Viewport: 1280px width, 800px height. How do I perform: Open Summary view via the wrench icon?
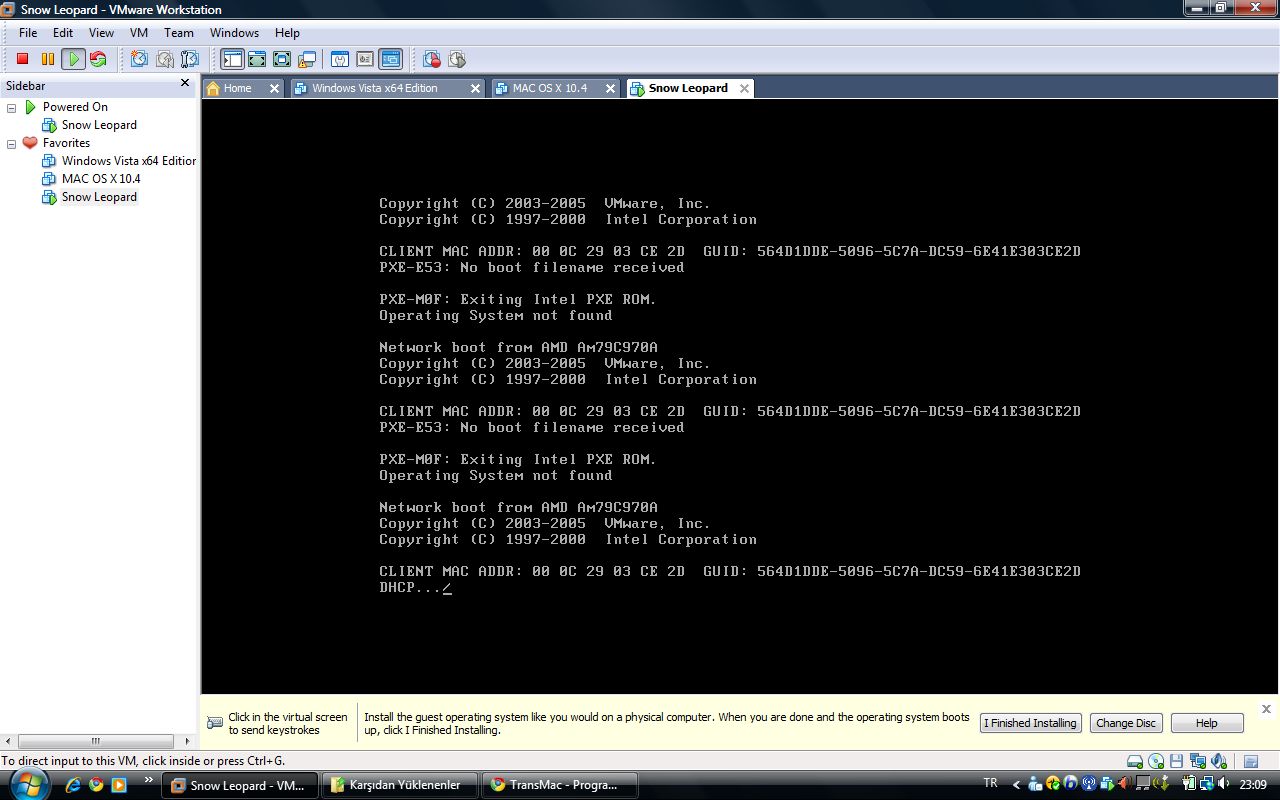click(340, 59)
